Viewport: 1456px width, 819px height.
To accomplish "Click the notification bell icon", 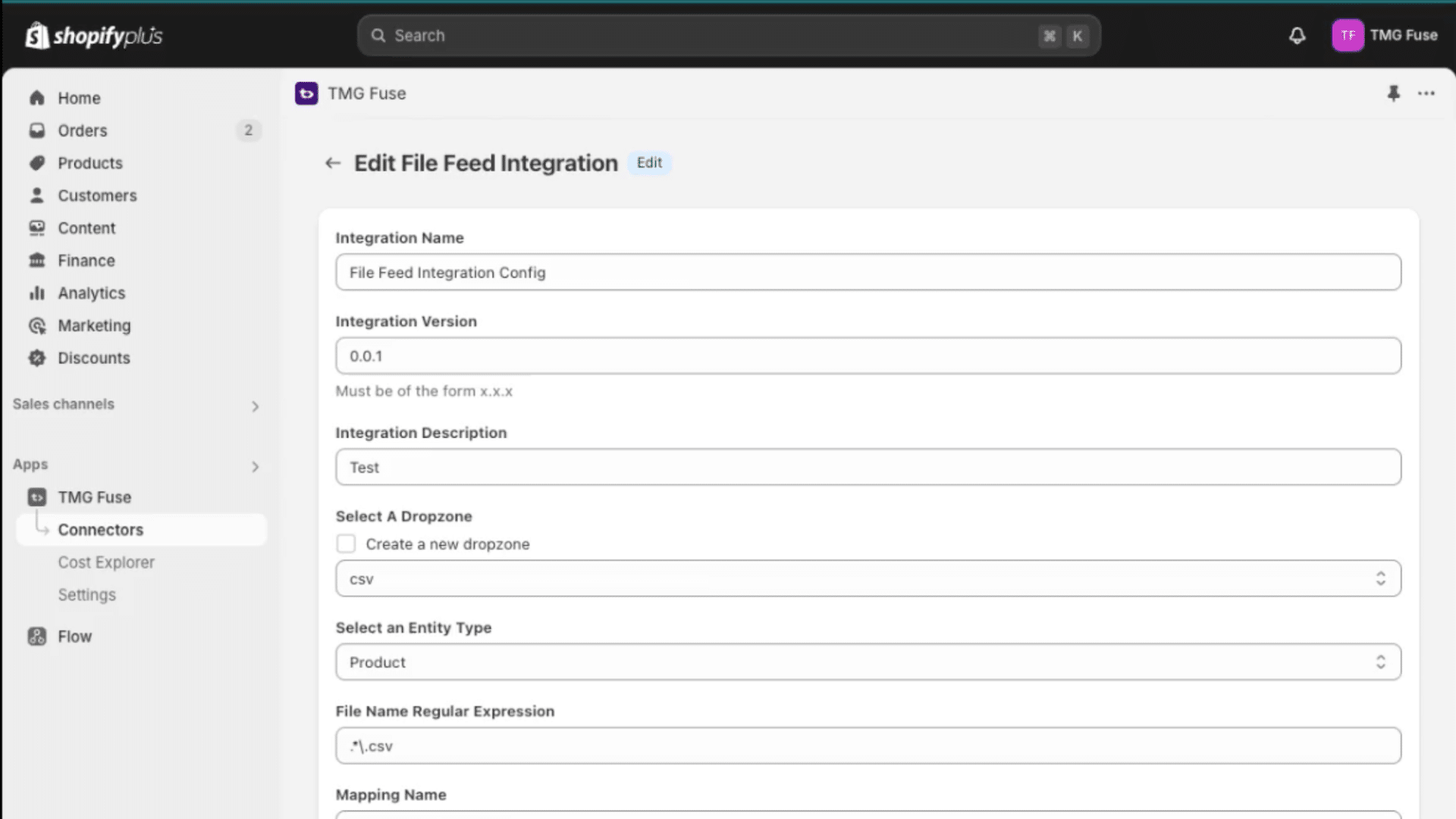I will 1298,36.
